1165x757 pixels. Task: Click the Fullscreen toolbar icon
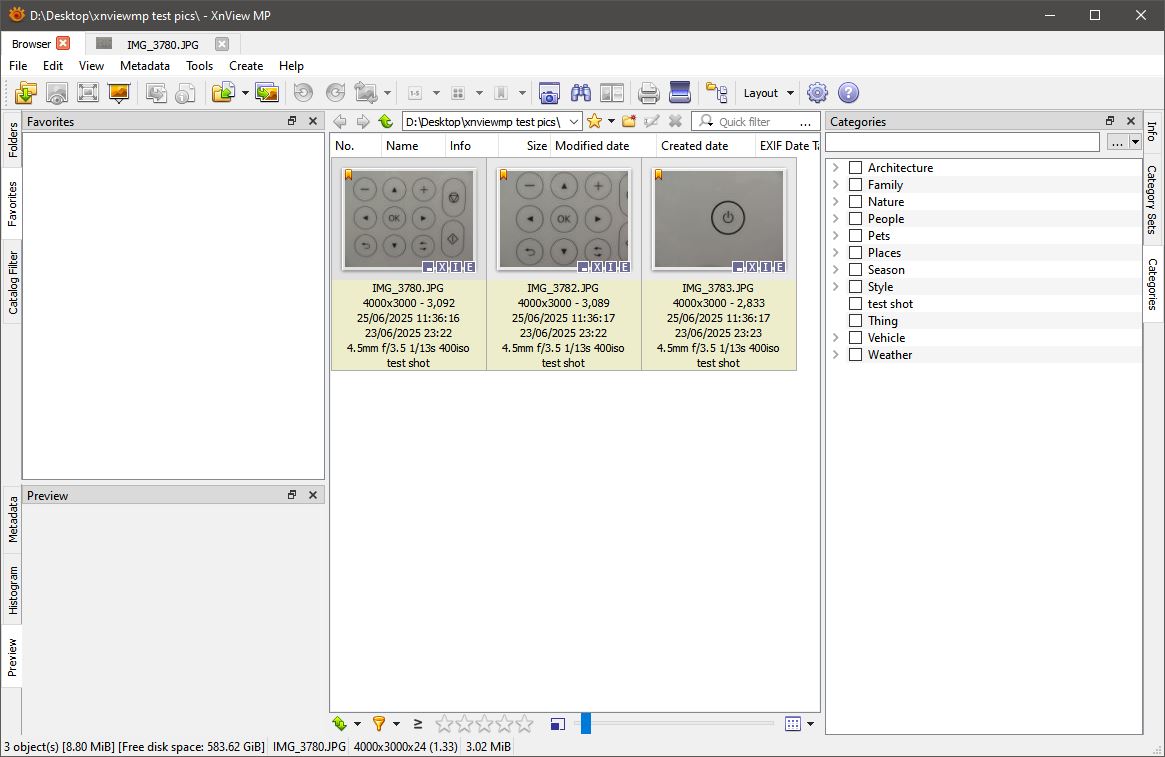pyautogui.click(x=88, y=93)
